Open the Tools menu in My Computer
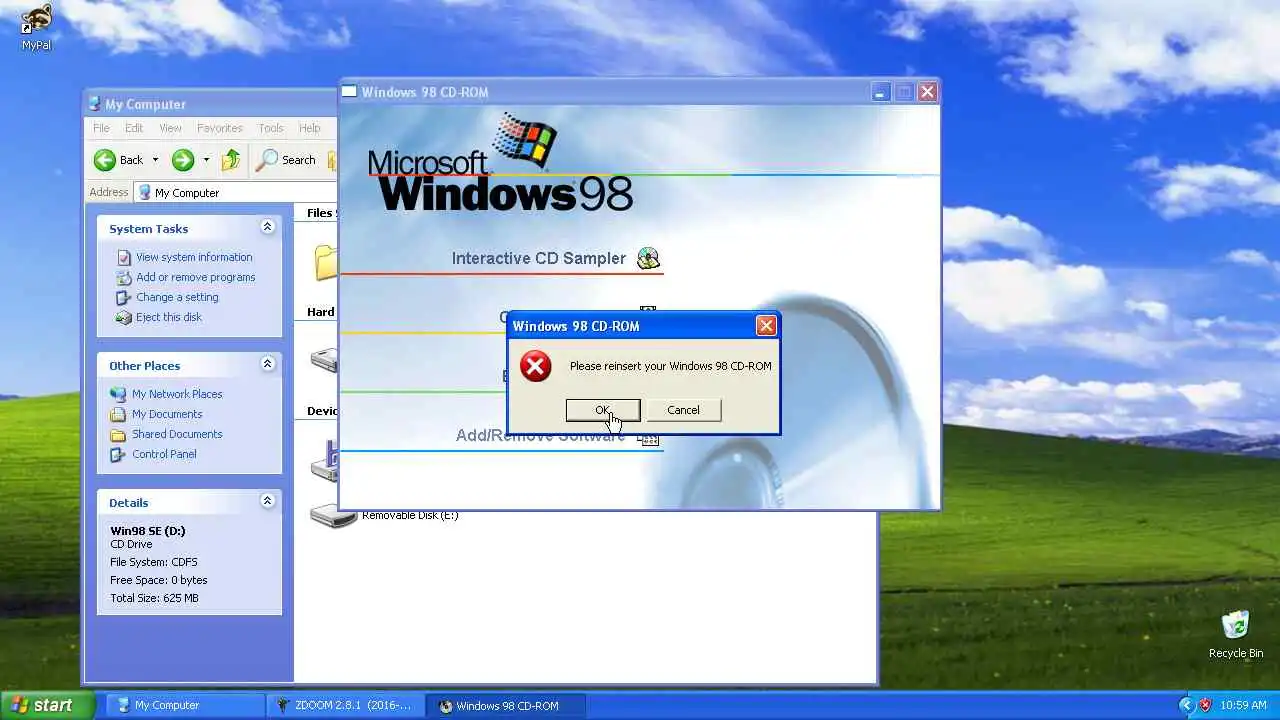 270,128
